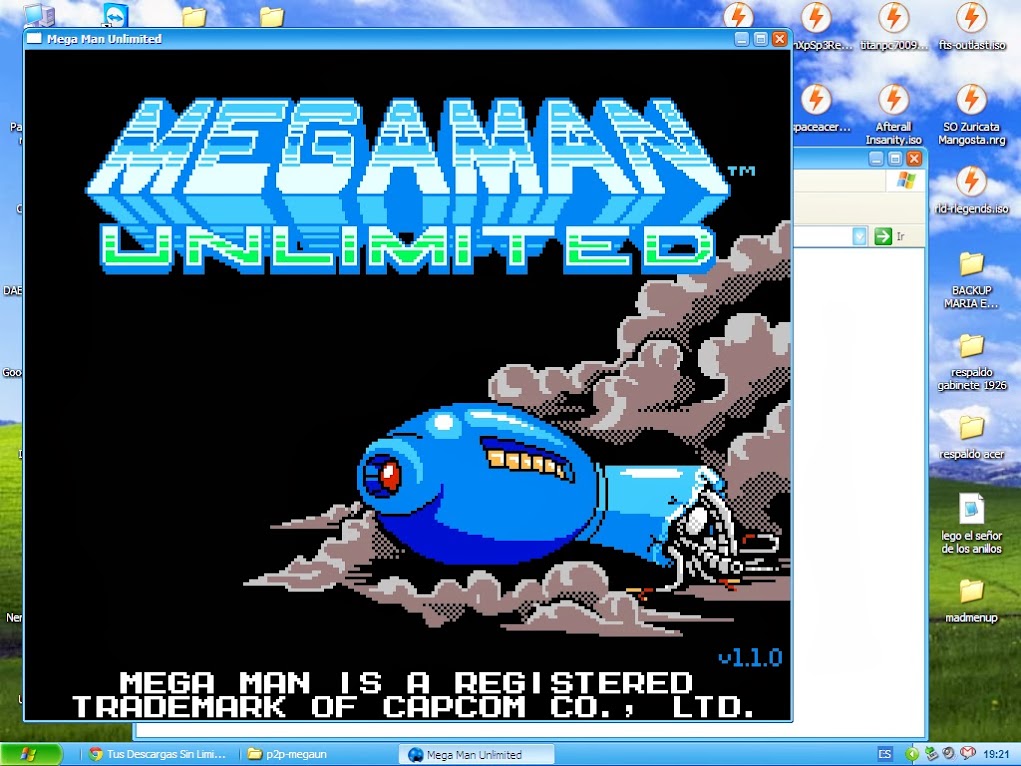The width and height of the screenshot is (1021, 766).
Task: Click the 19:21 system clock
Action: (996, 754)
